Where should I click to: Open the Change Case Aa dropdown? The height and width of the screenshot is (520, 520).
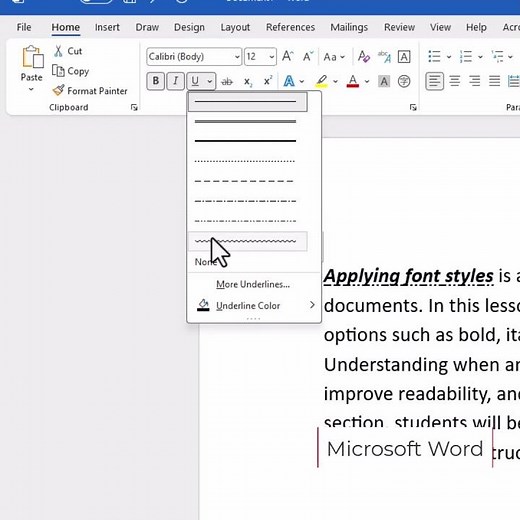point(334,57)
